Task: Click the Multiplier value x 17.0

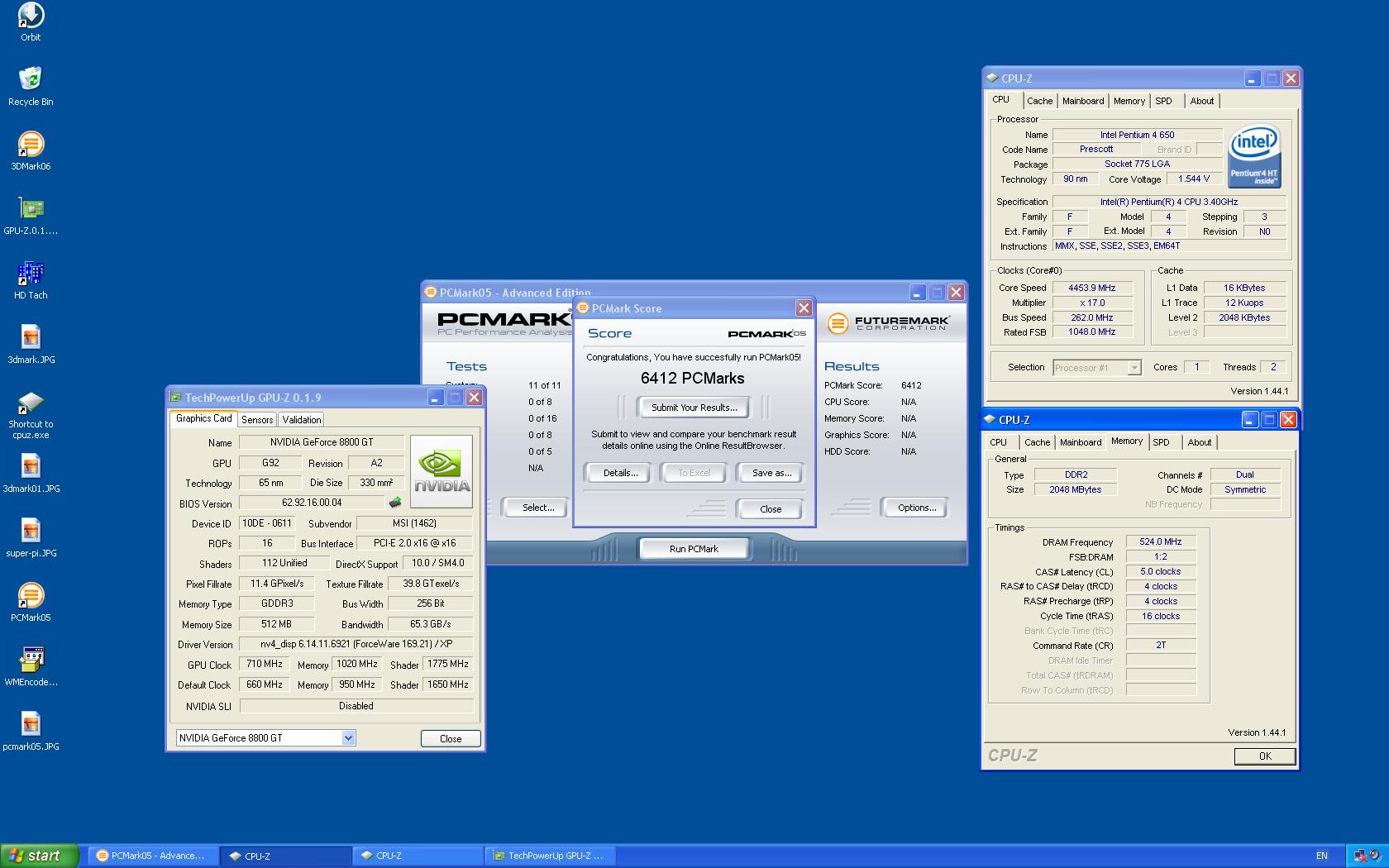Action: click(1091, 303)
